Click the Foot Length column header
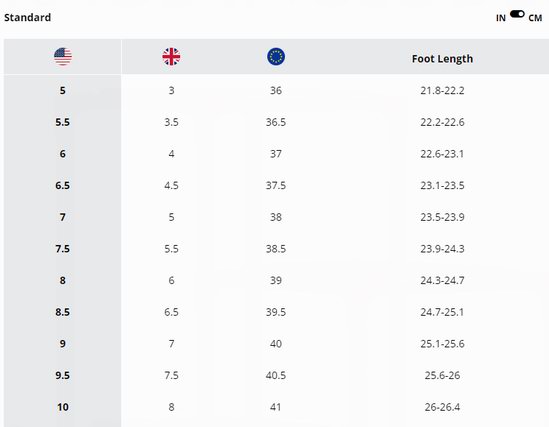The image size is (549, 427). pyautogui.click(x=442, y=59)
